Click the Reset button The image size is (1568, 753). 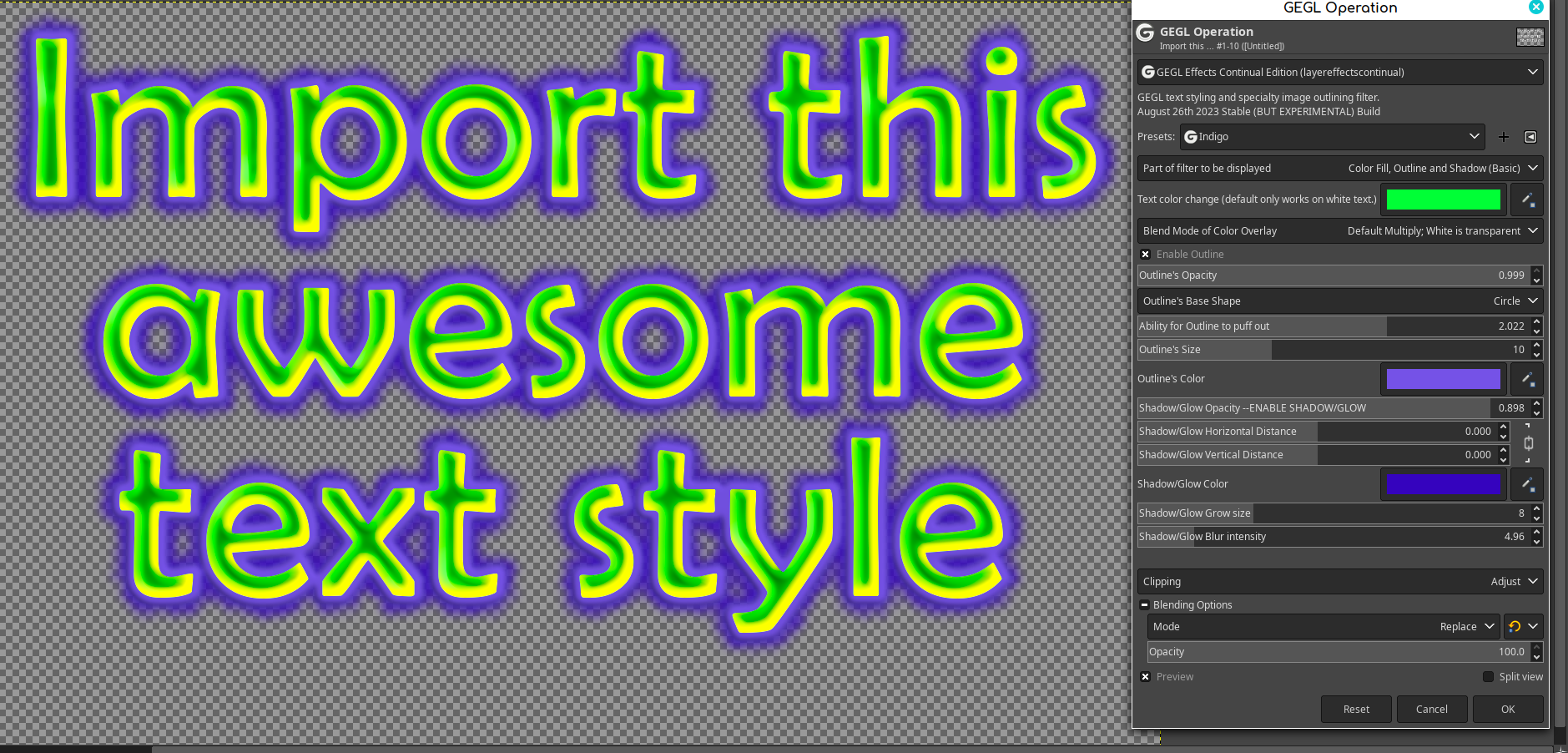click(x=1356, y=710)
